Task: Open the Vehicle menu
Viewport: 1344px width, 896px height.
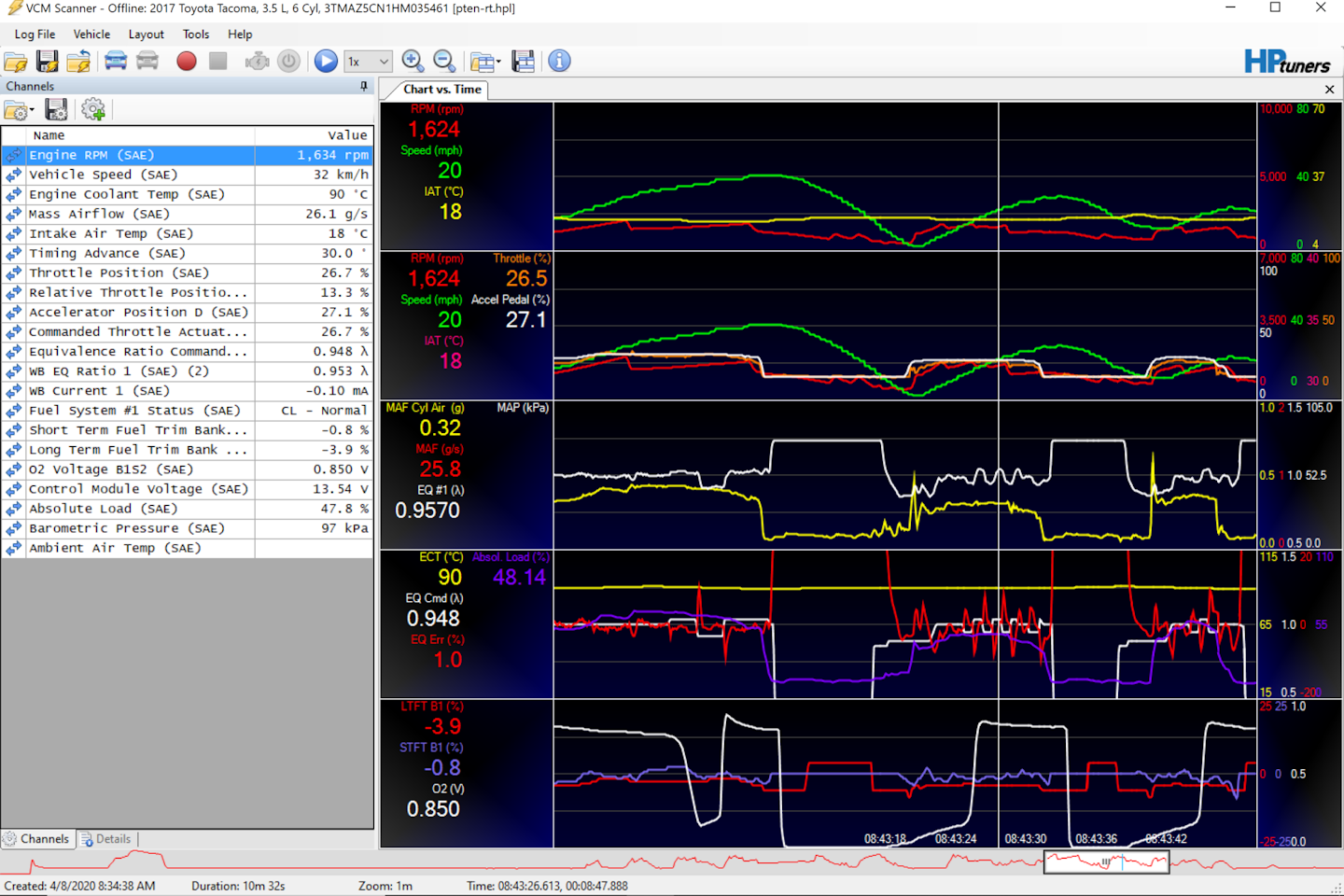Action: pos(91,35)
